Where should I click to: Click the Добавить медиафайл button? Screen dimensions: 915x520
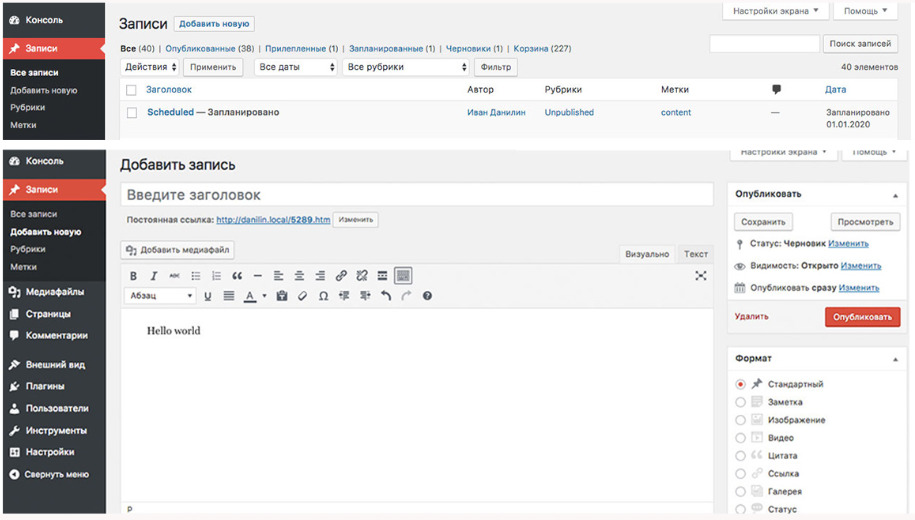[x=177, y=250]
